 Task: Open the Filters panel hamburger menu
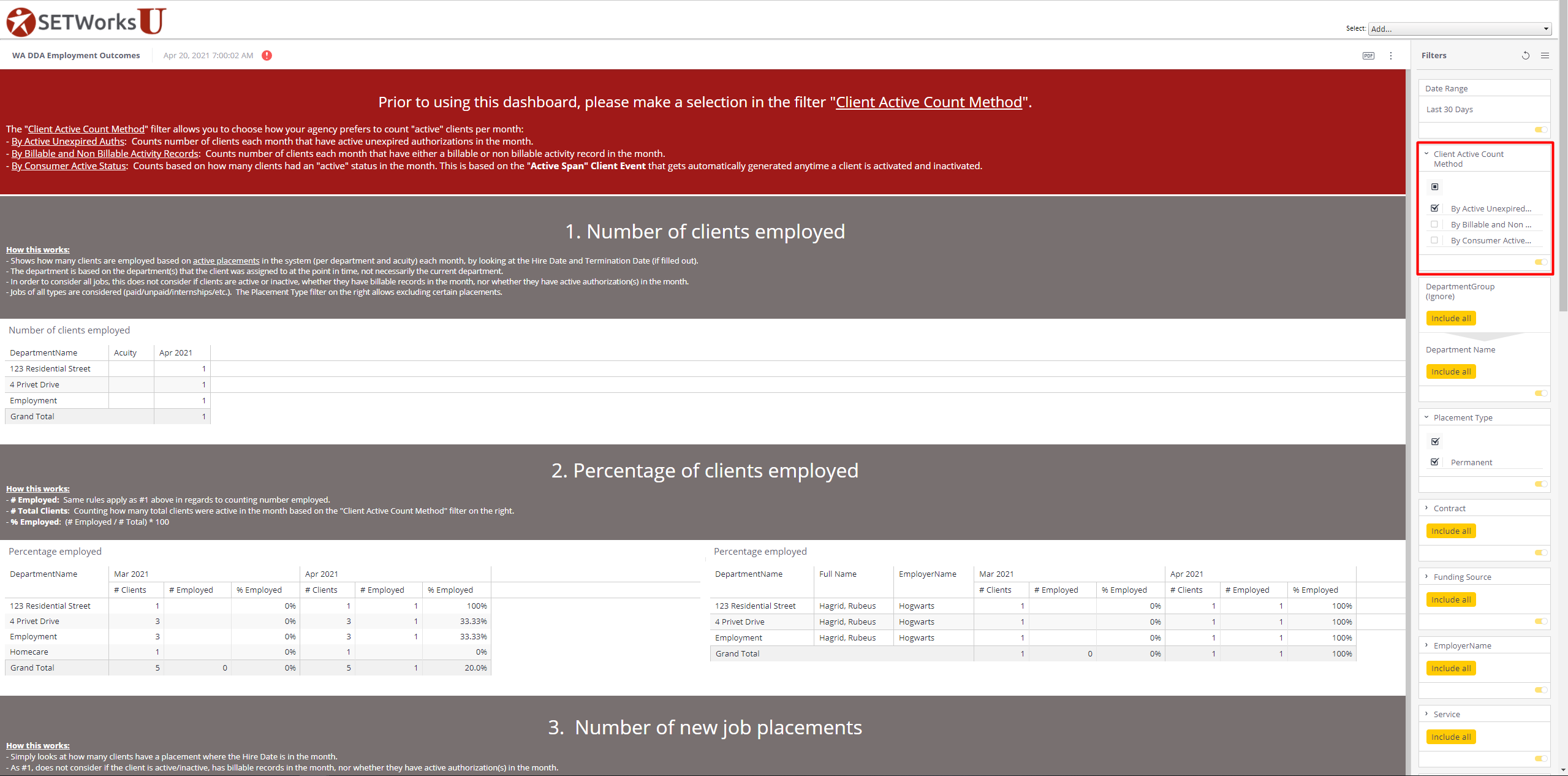point(1545,56)
